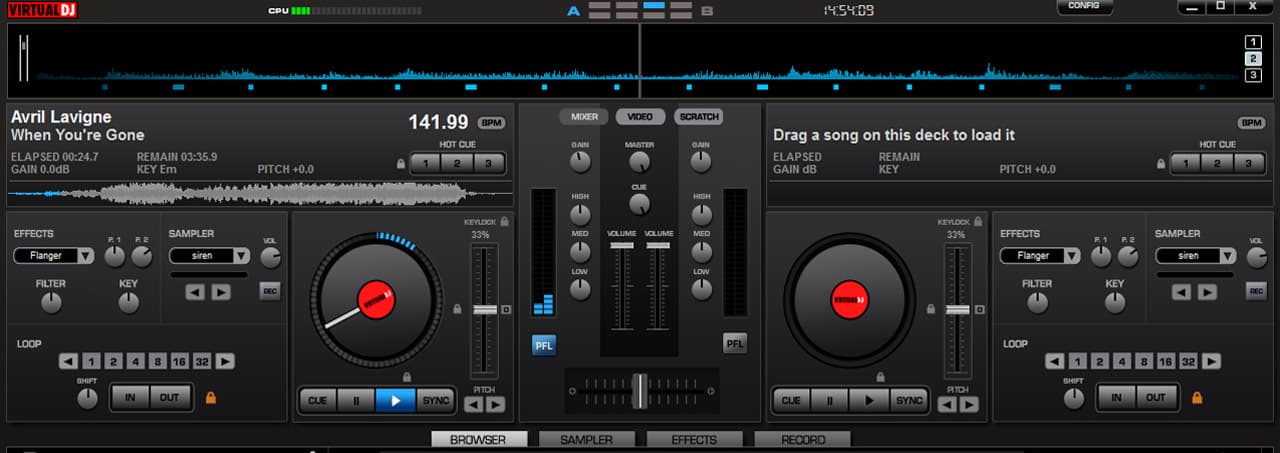The height and width of the screenshot is (453, 1280).
Task: Click the left deck pitch down arrow
Action: [x=473, y=404]
